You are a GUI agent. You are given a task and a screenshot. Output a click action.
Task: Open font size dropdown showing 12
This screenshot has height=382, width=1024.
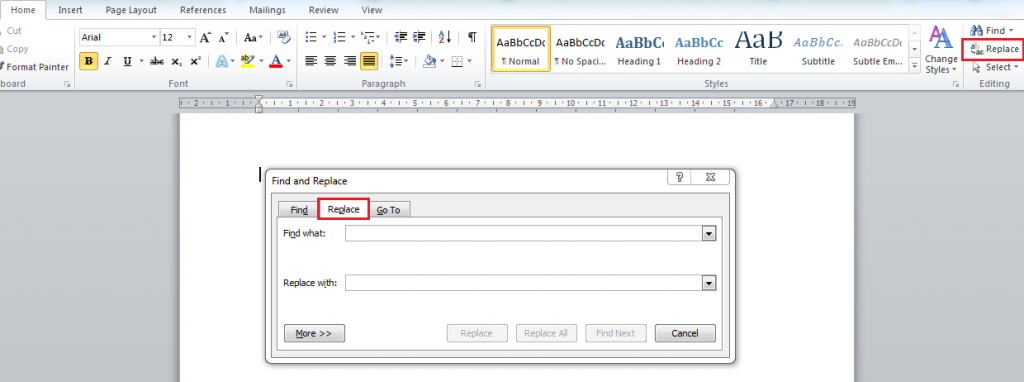point(189,37)
